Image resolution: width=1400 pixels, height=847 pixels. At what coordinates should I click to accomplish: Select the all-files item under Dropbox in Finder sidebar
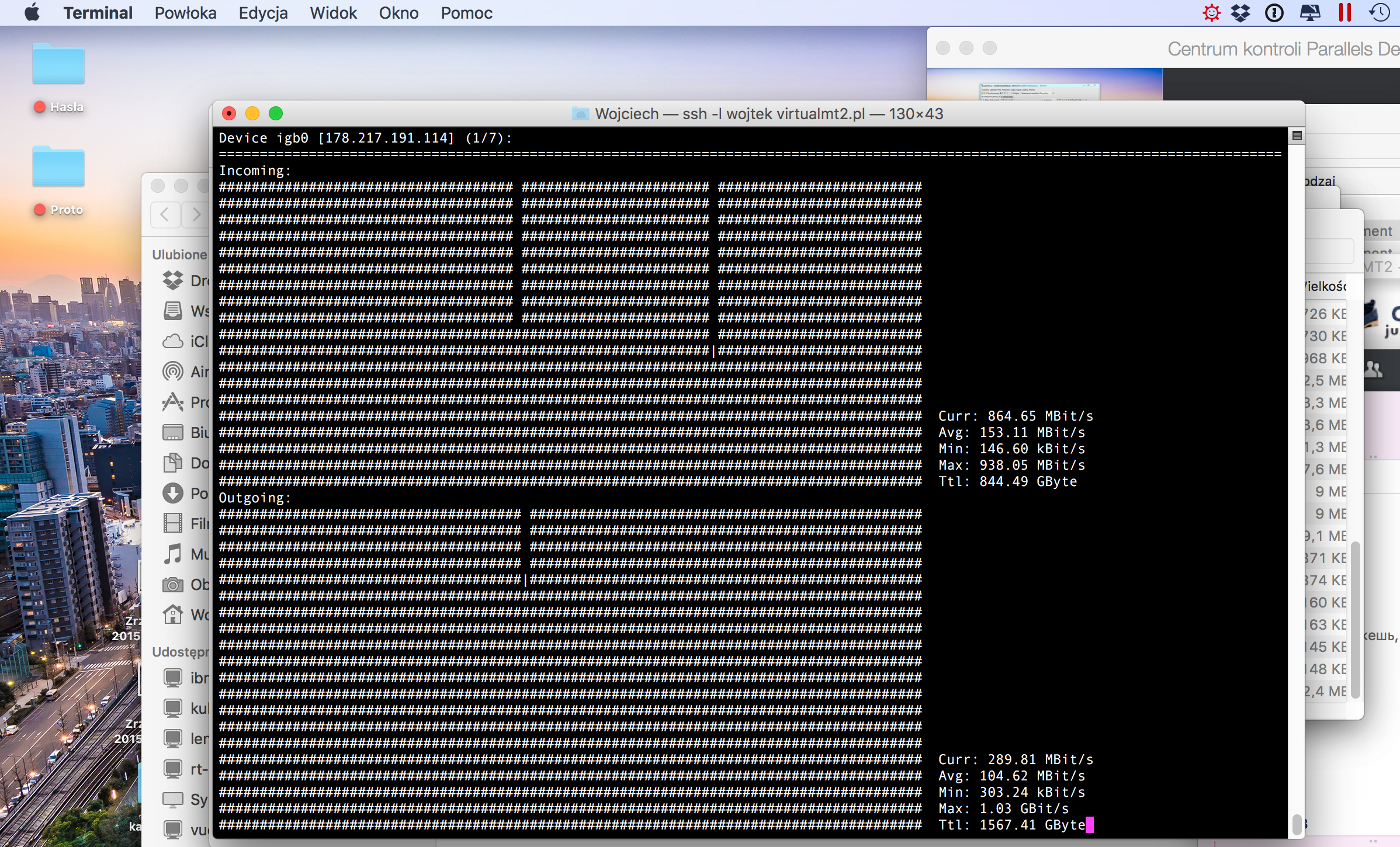(x=186, y=311)
